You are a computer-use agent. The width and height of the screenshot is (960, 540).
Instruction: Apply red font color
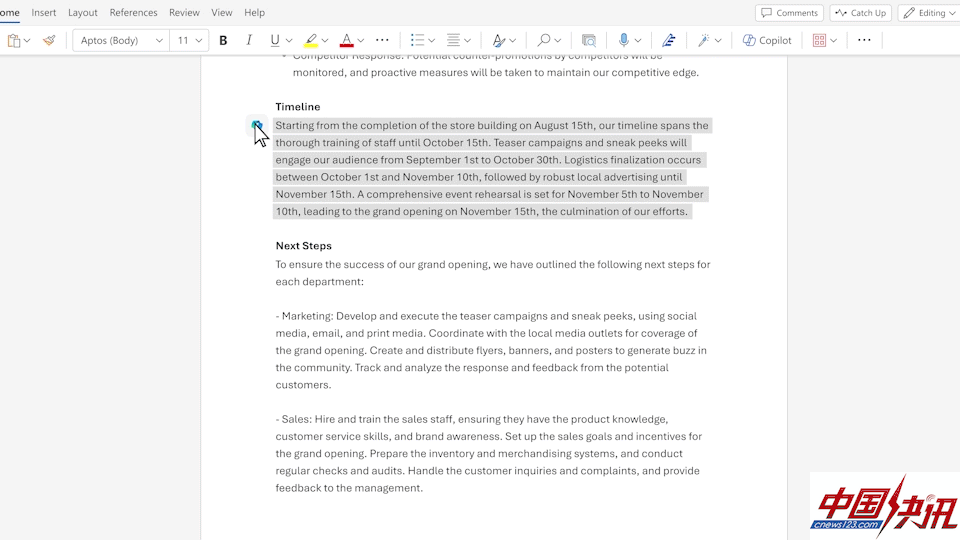click(x=347, y=40)
